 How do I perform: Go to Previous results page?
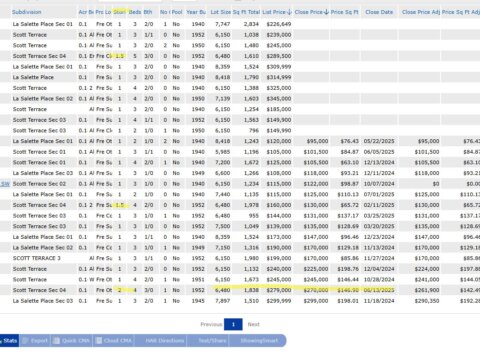211,324
